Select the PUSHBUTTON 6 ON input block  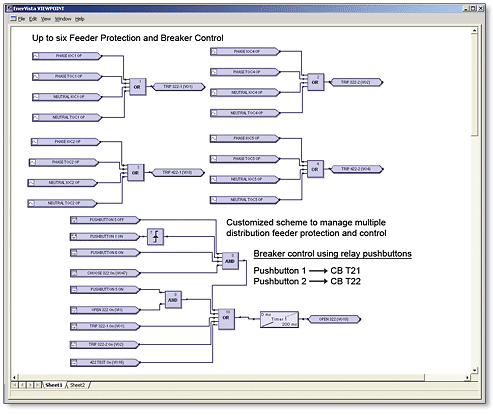(105, 253)
